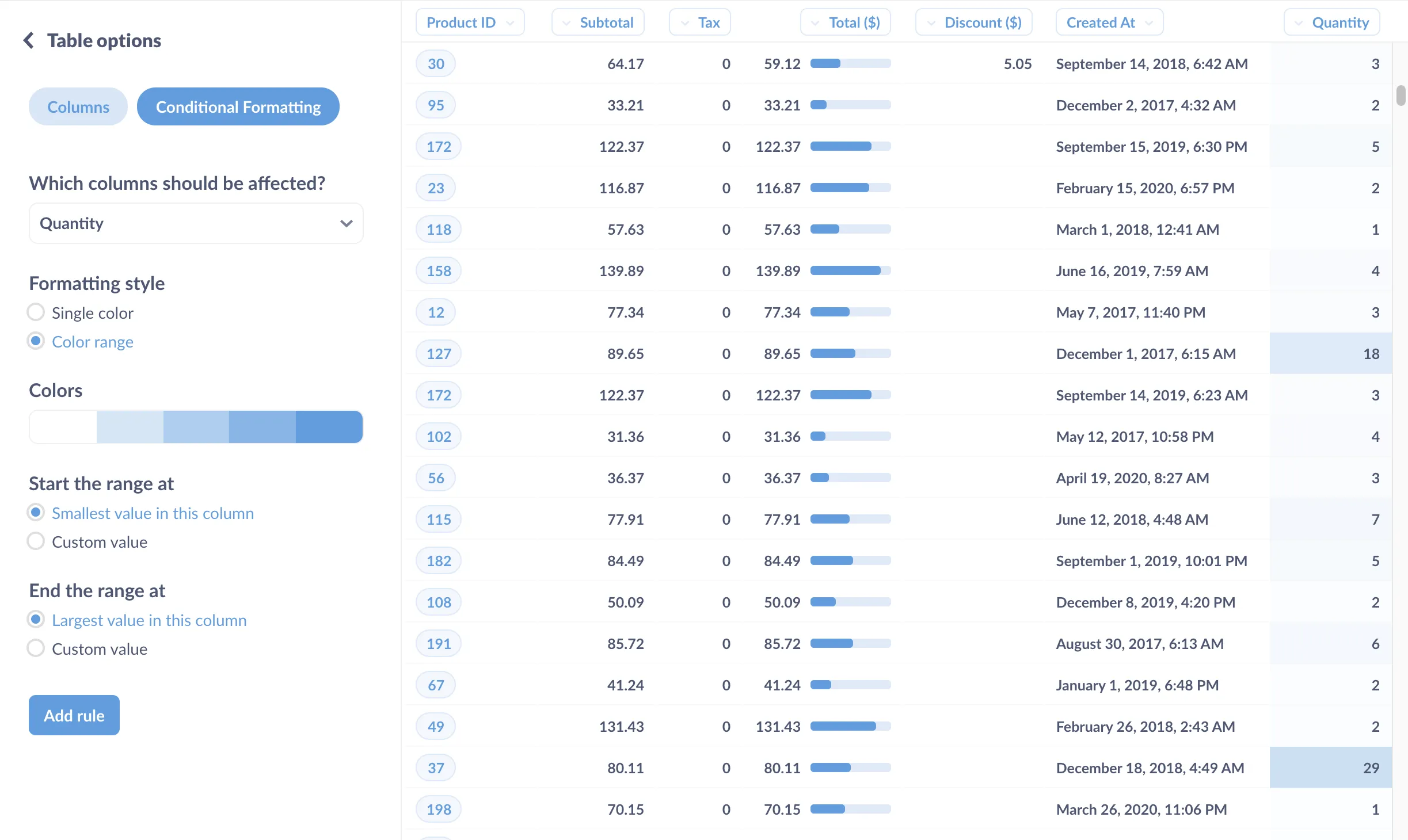Viewport: 1408px width, 840px height.
Task: Open Product ID 198 link
Action: pyautogui.click(x=439, y=810)
